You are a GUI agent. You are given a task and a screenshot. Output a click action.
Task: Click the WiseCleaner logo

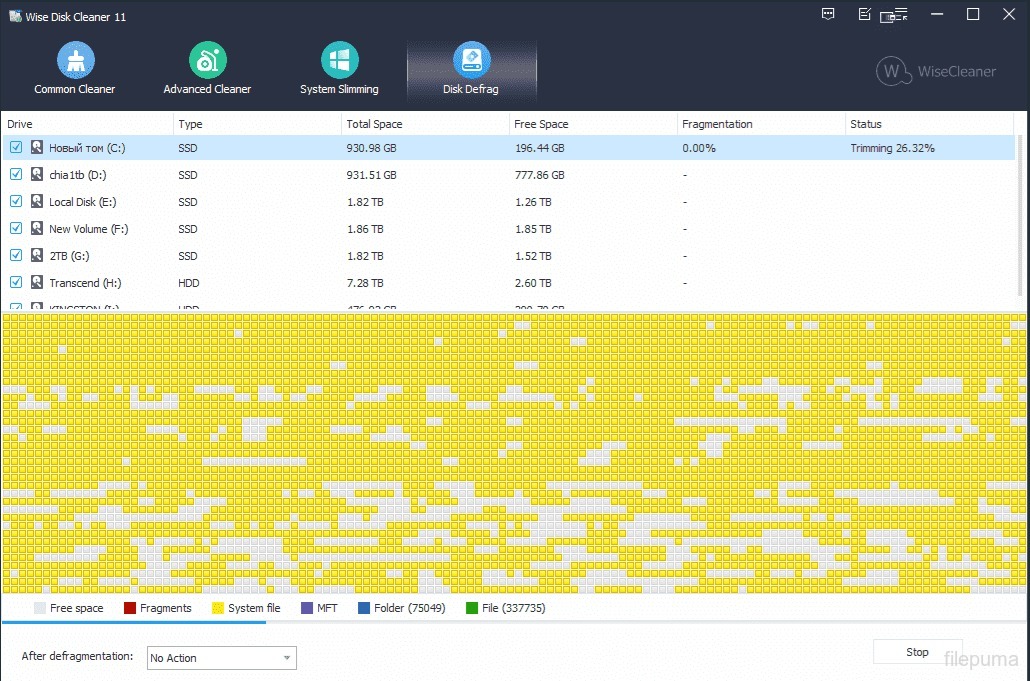936,72
